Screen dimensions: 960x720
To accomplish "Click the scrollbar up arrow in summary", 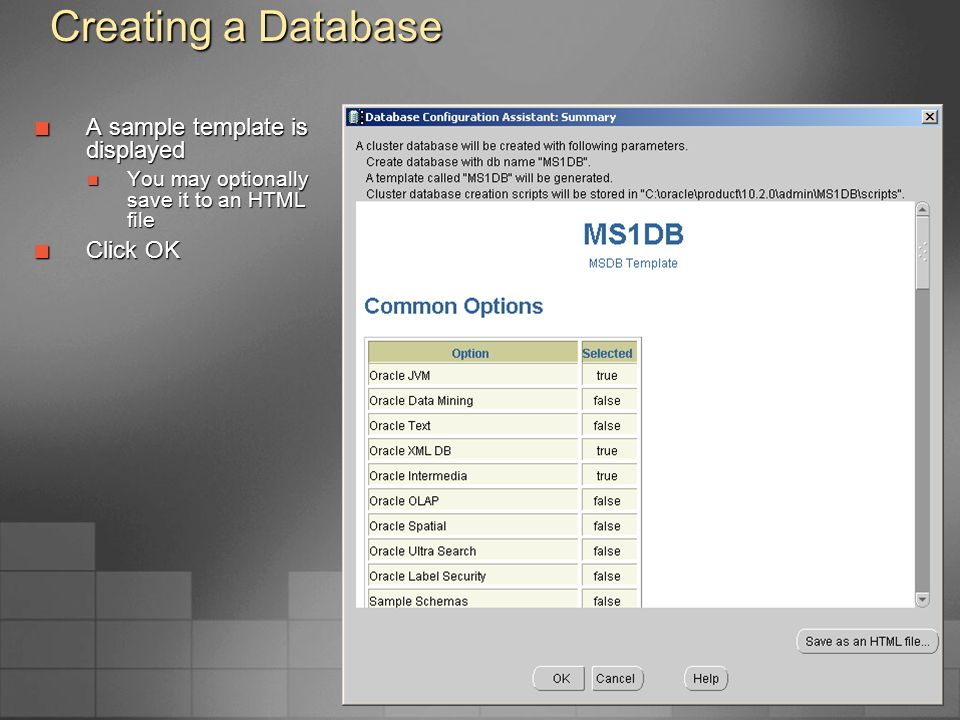I will point(922,210).
